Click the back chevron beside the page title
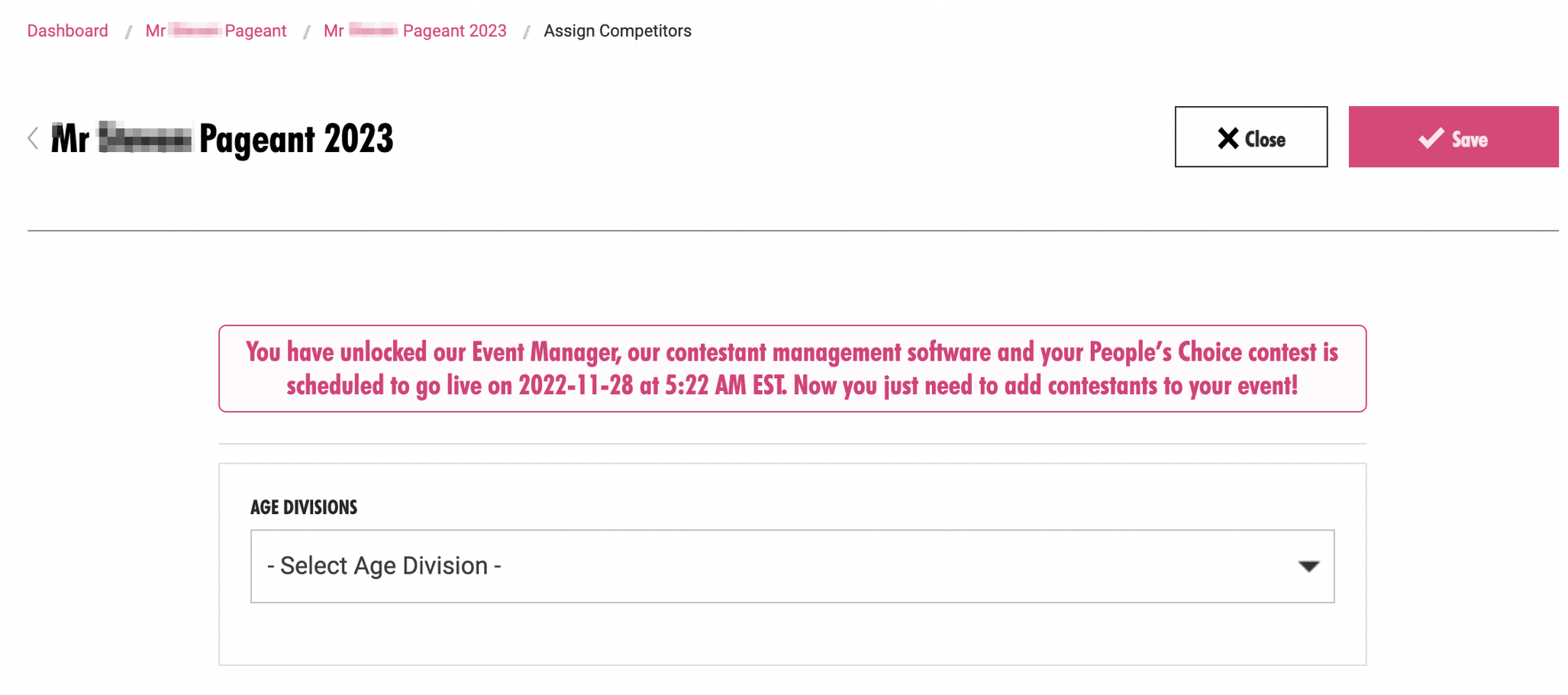This screenshot has height=695, width=1568. tap(33, 138)
